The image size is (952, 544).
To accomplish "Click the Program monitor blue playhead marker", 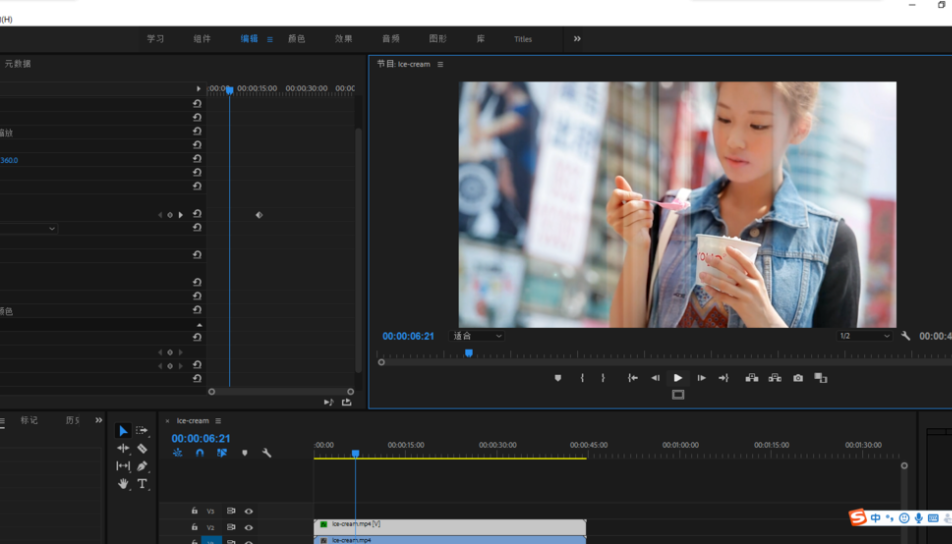I will (469, 353).
